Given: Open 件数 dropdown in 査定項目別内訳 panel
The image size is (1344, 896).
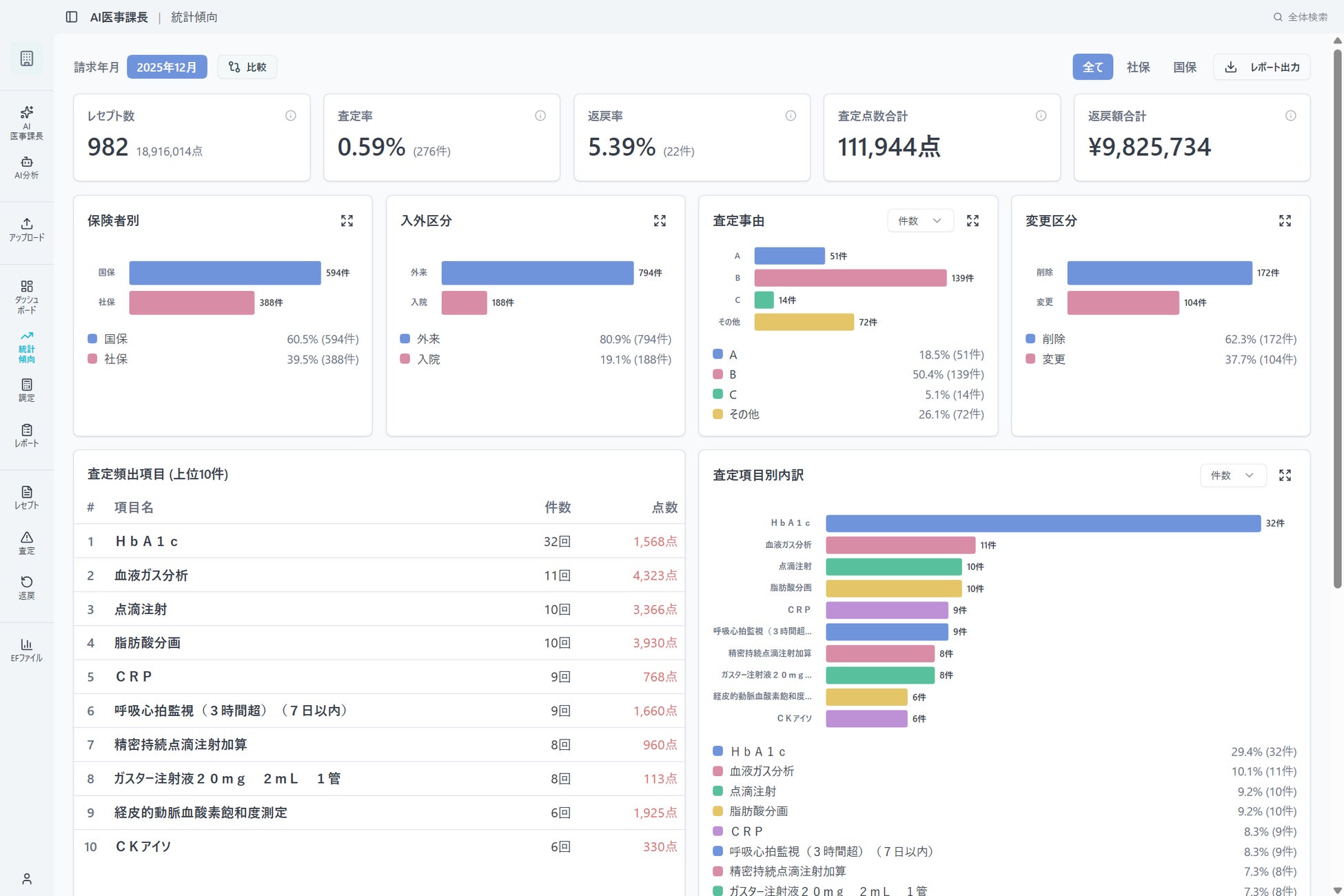Looking at the screenshot, I should (x=1232, y=476).
